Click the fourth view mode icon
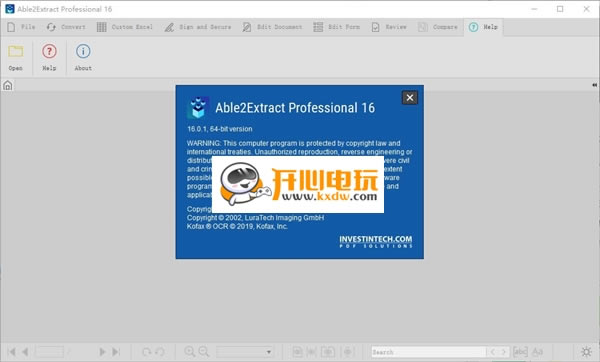 [348, 352]
